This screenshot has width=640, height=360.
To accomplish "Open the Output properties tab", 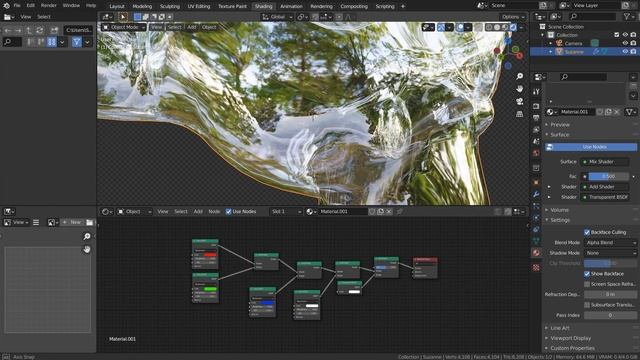I will pyautogui.click(x=536, y=118).
